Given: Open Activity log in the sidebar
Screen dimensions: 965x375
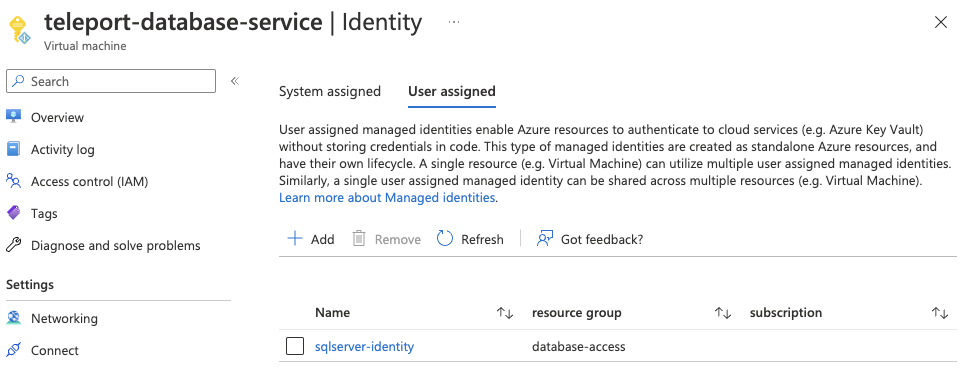Looking at the screenshot, I should point(63,150).
